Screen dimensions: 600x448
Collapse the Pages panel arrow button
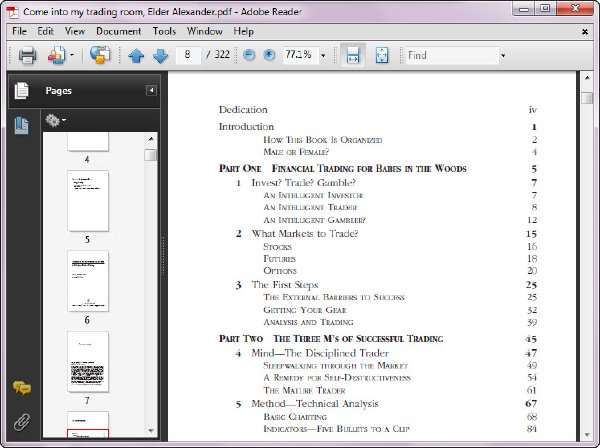pyautogui.click(x=151, y=90)
